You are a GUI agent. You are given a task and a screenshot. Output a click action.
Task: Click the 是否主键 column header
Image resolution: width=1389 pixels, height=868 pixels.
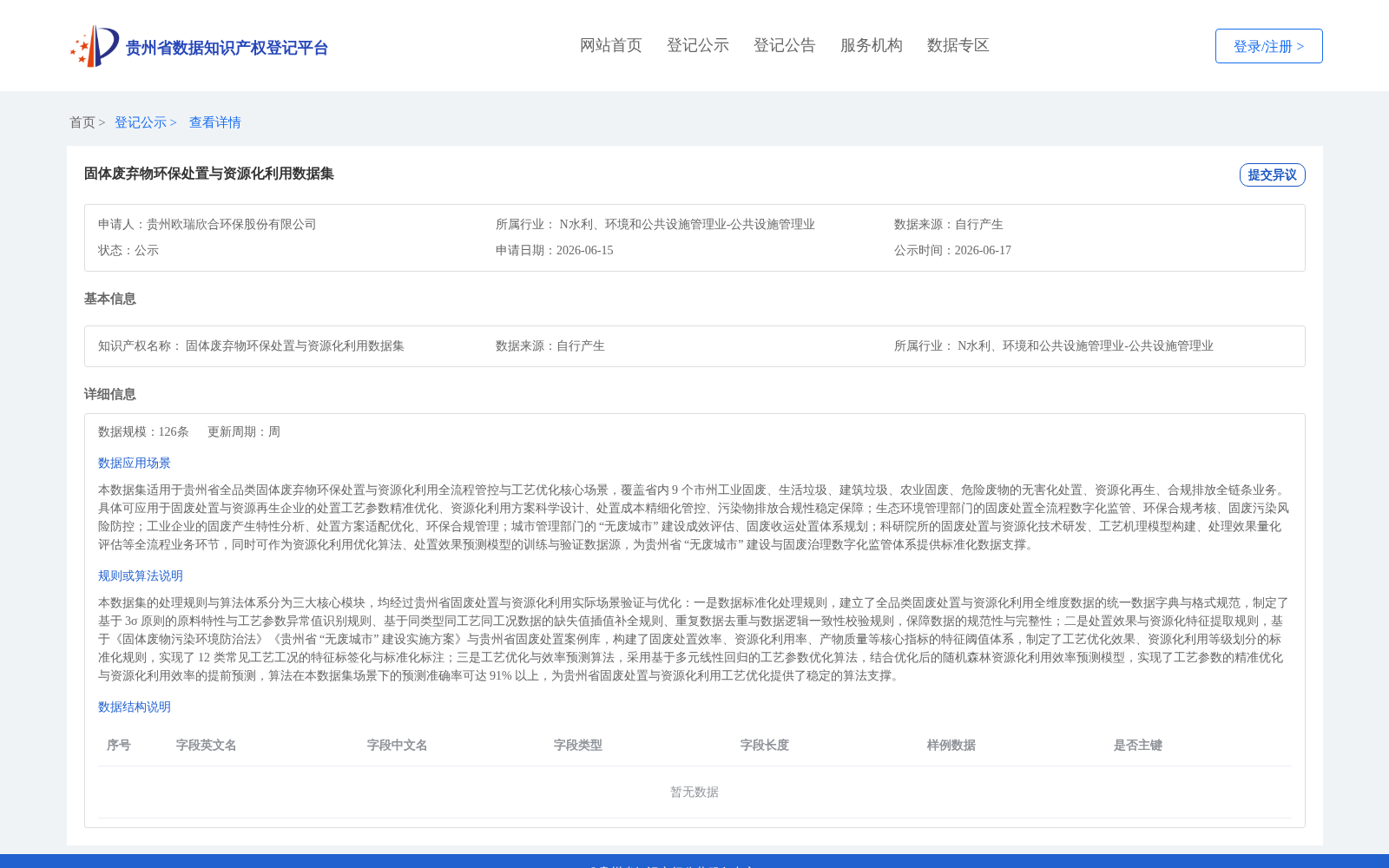[1138, 745]
